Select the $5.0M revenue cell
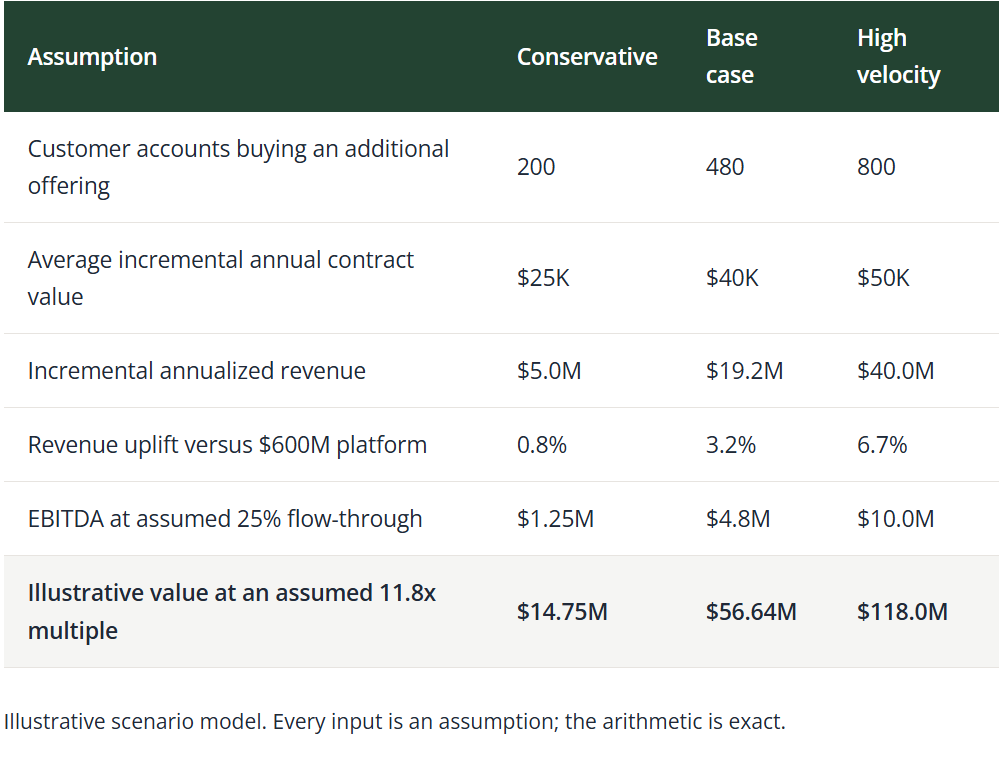The image size is (999, 757). click(549, 370)
